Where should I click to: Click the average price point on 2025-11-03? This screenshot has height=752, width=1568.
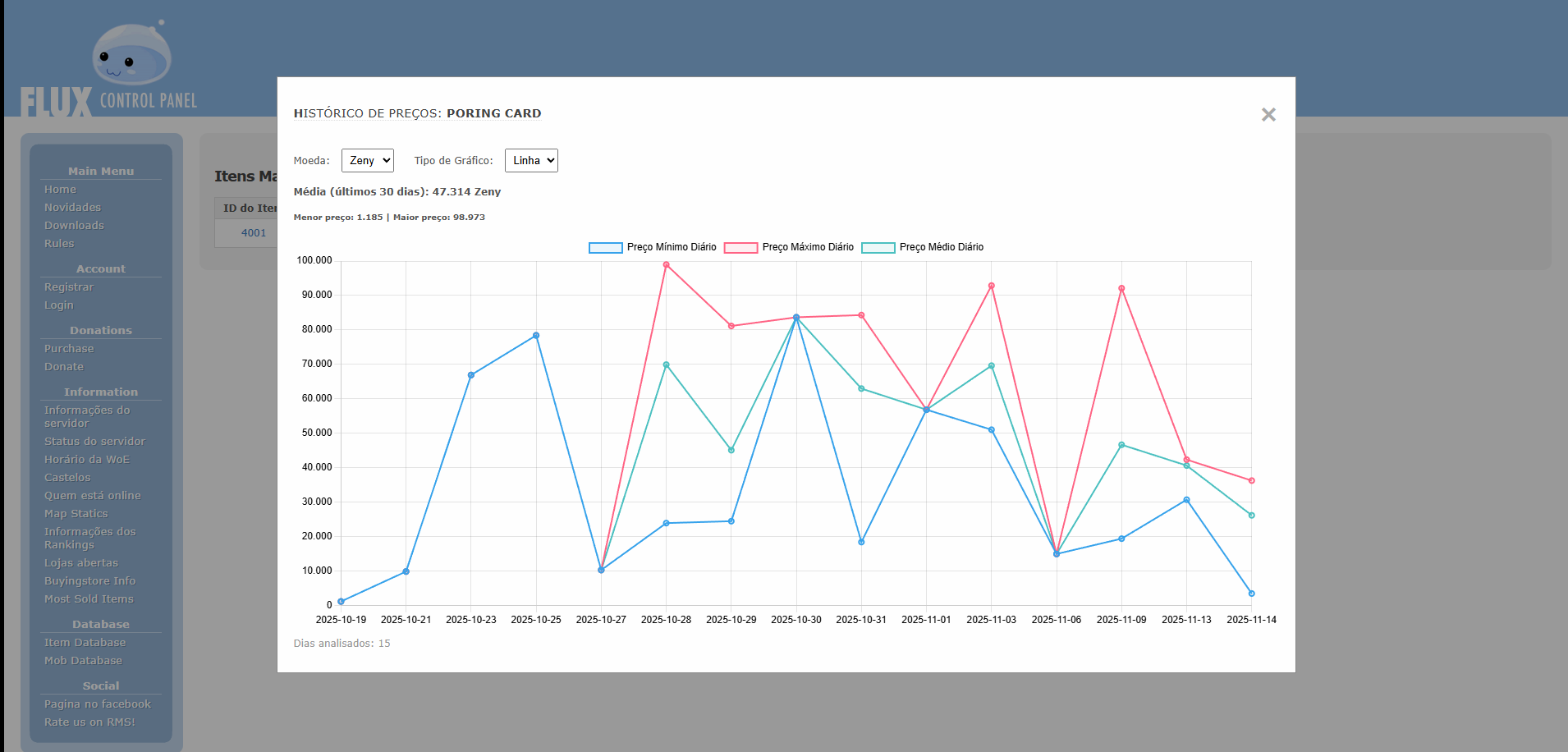pyautogui.click(x=991, y=366)
